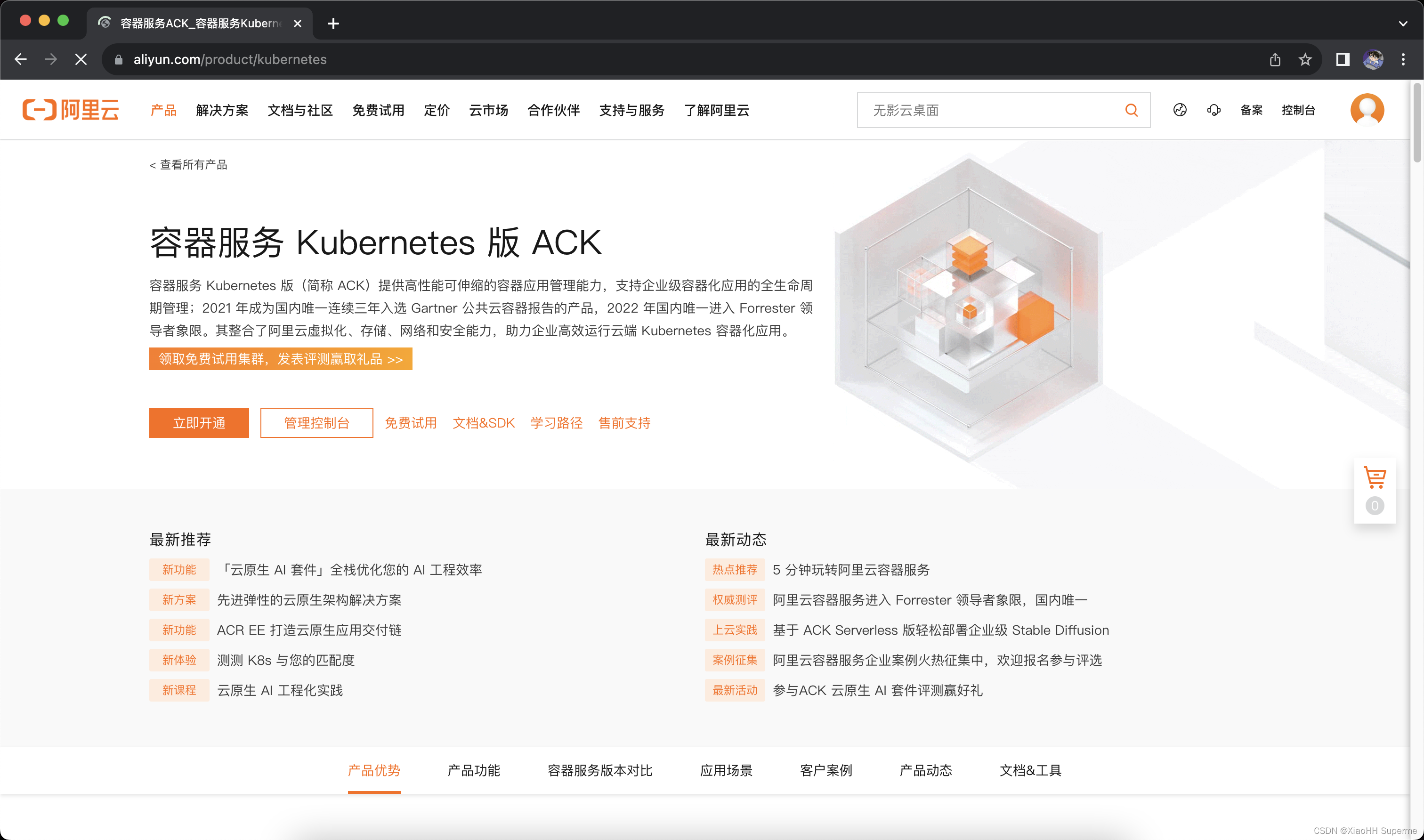Click 免费试用 in top navigation

coord(378,110)
